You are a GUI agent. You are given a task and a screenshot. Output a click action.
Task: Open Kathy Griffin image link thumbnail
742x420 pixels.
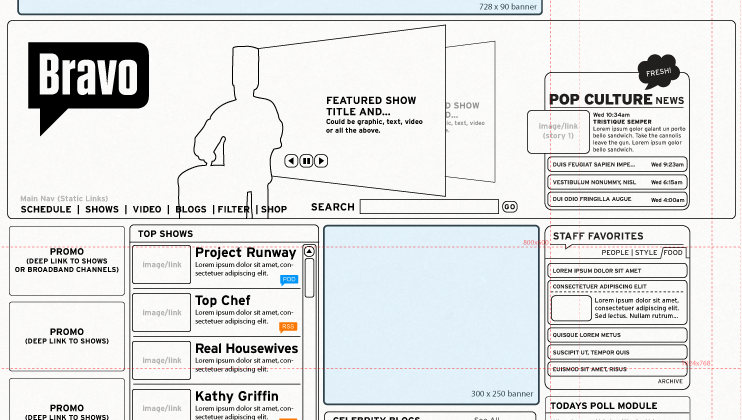coord(161,406)
